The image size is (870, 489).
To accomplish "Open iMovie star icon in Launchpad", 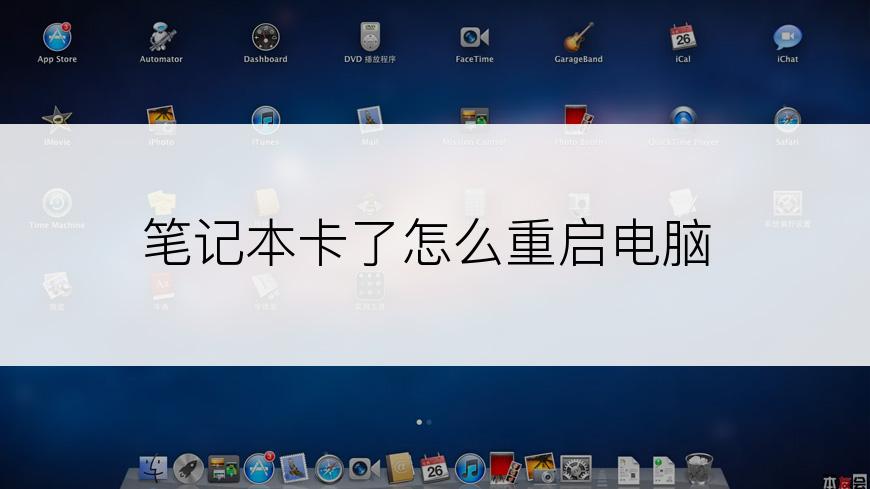I will (x=57, y=120).
